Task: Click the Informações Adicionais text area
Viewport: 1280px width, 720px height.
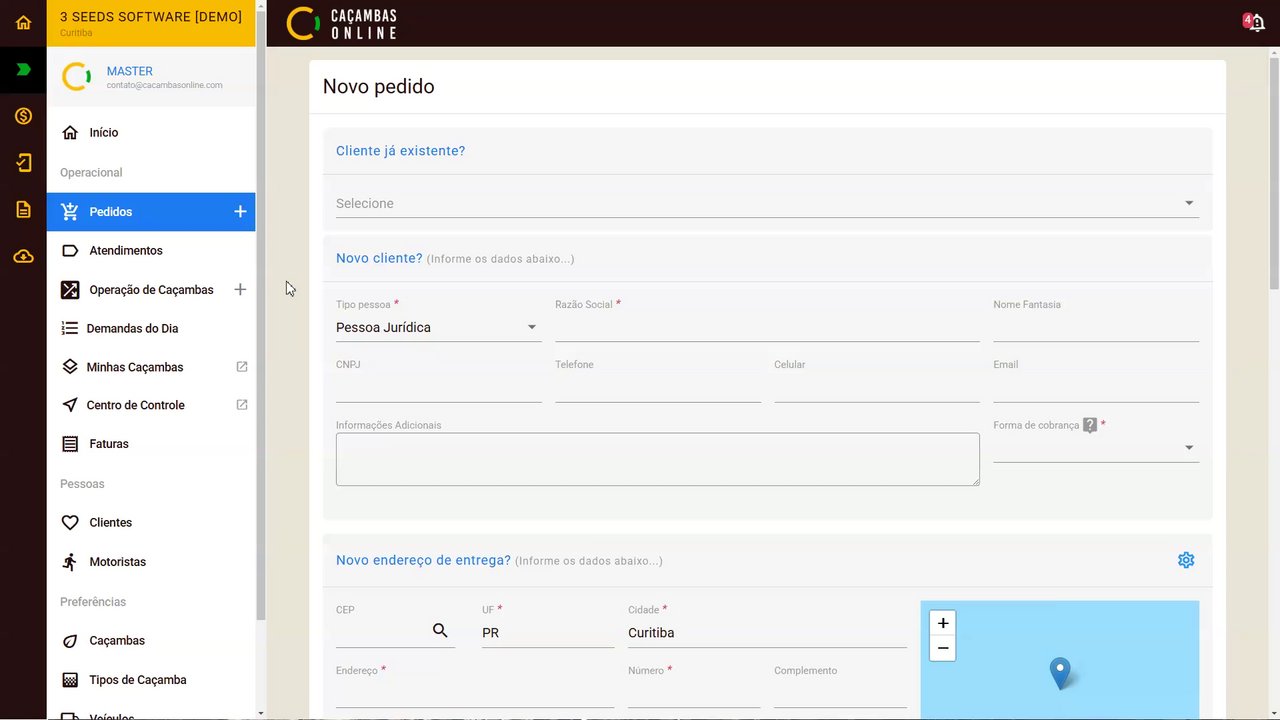Action: tap(658, 459)
